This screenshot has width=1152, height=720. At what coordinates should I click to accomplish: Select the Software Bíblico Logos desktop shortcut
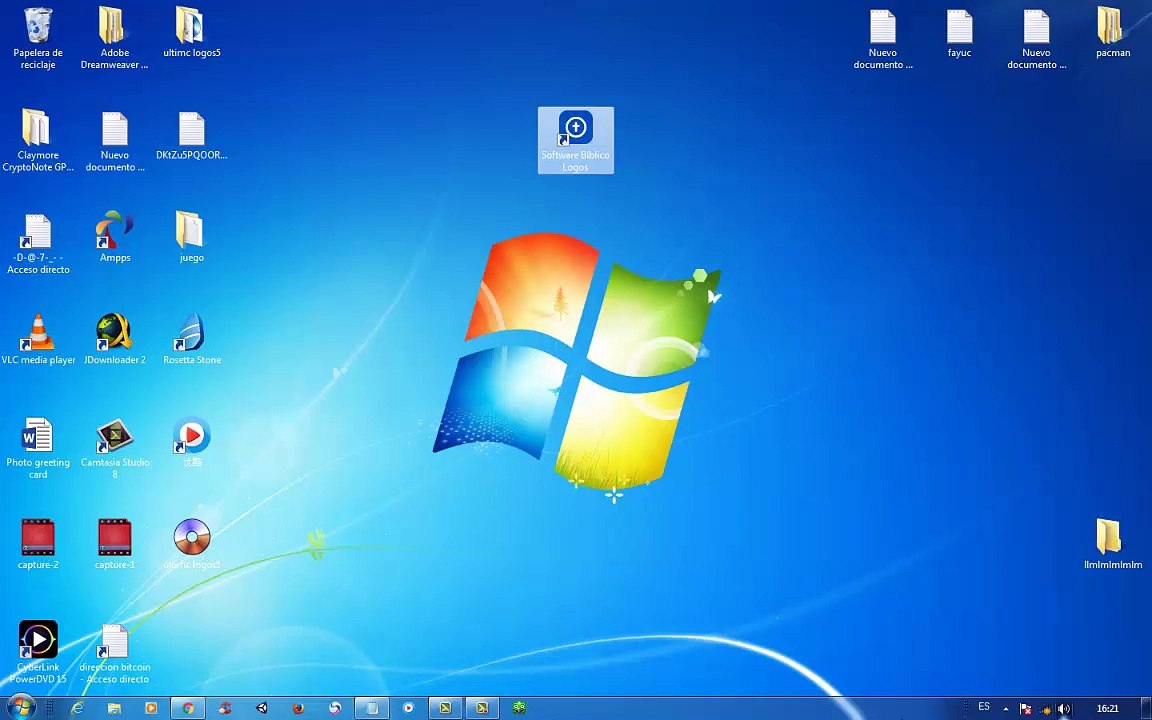[575, 140]
